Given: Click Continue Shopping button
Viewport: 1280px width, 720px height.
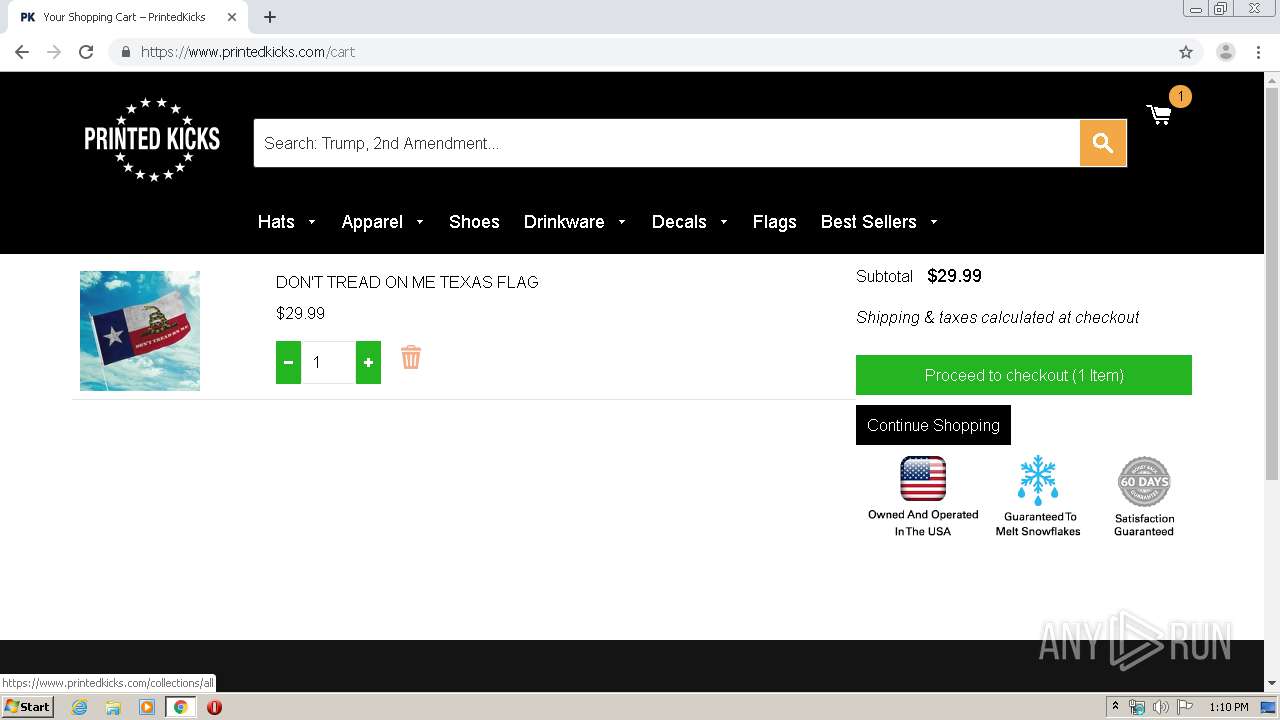Looking at the screenshot, I should [x=933, y=425].
